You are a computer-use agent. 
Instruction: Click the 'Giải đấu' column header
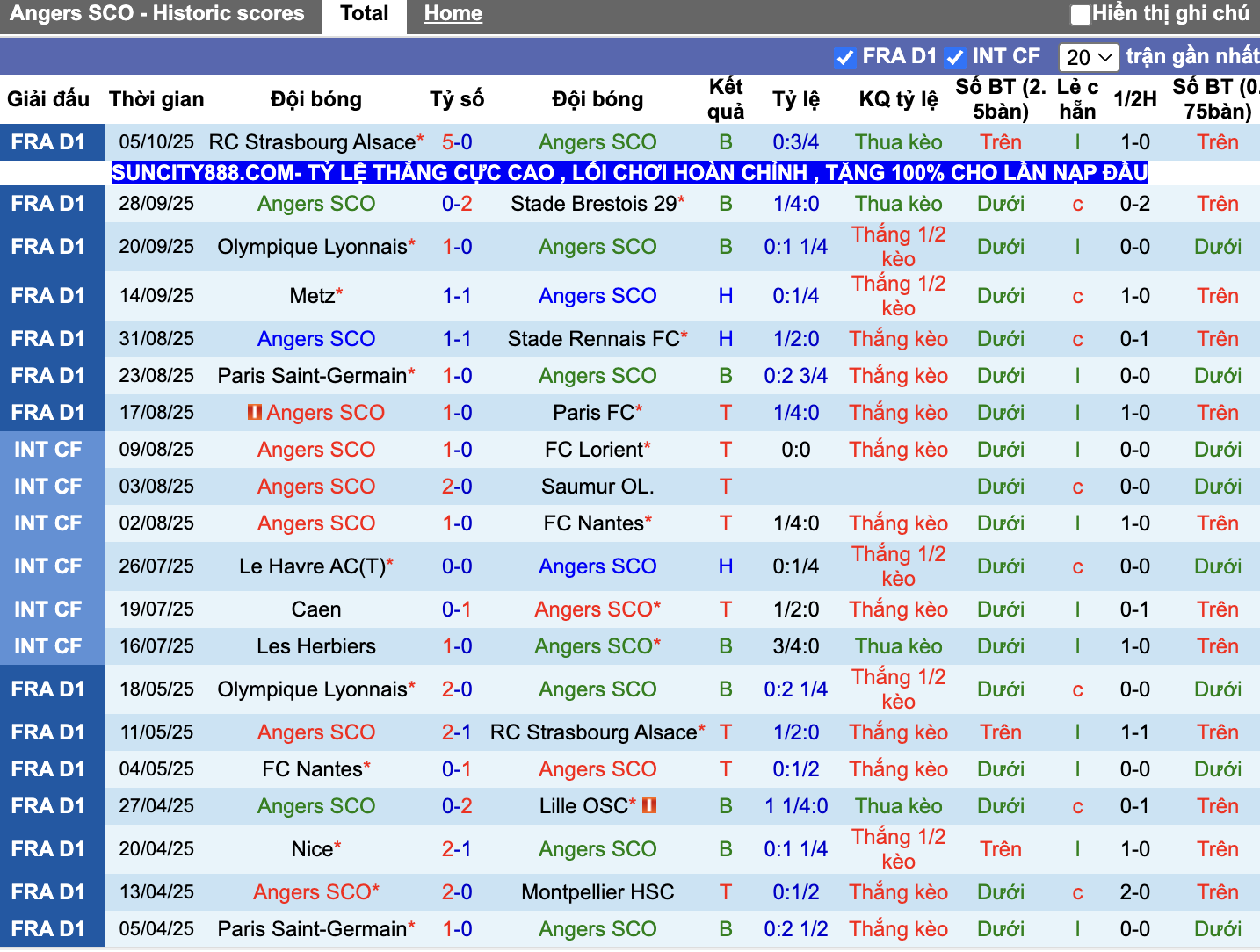(x=48, y=99)
